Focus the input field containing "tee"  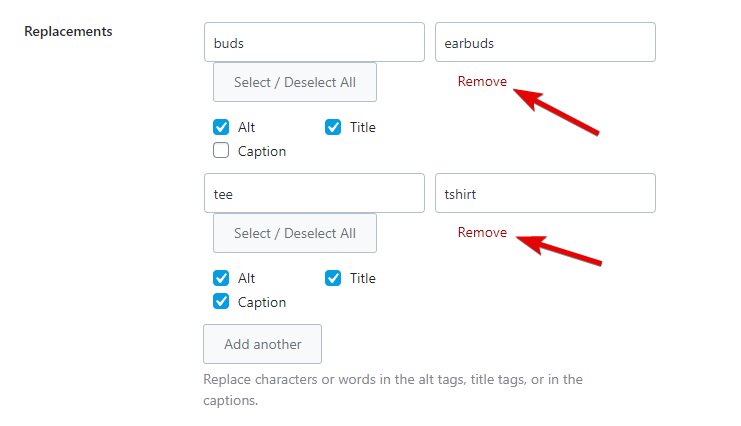(x=314, y=194)
